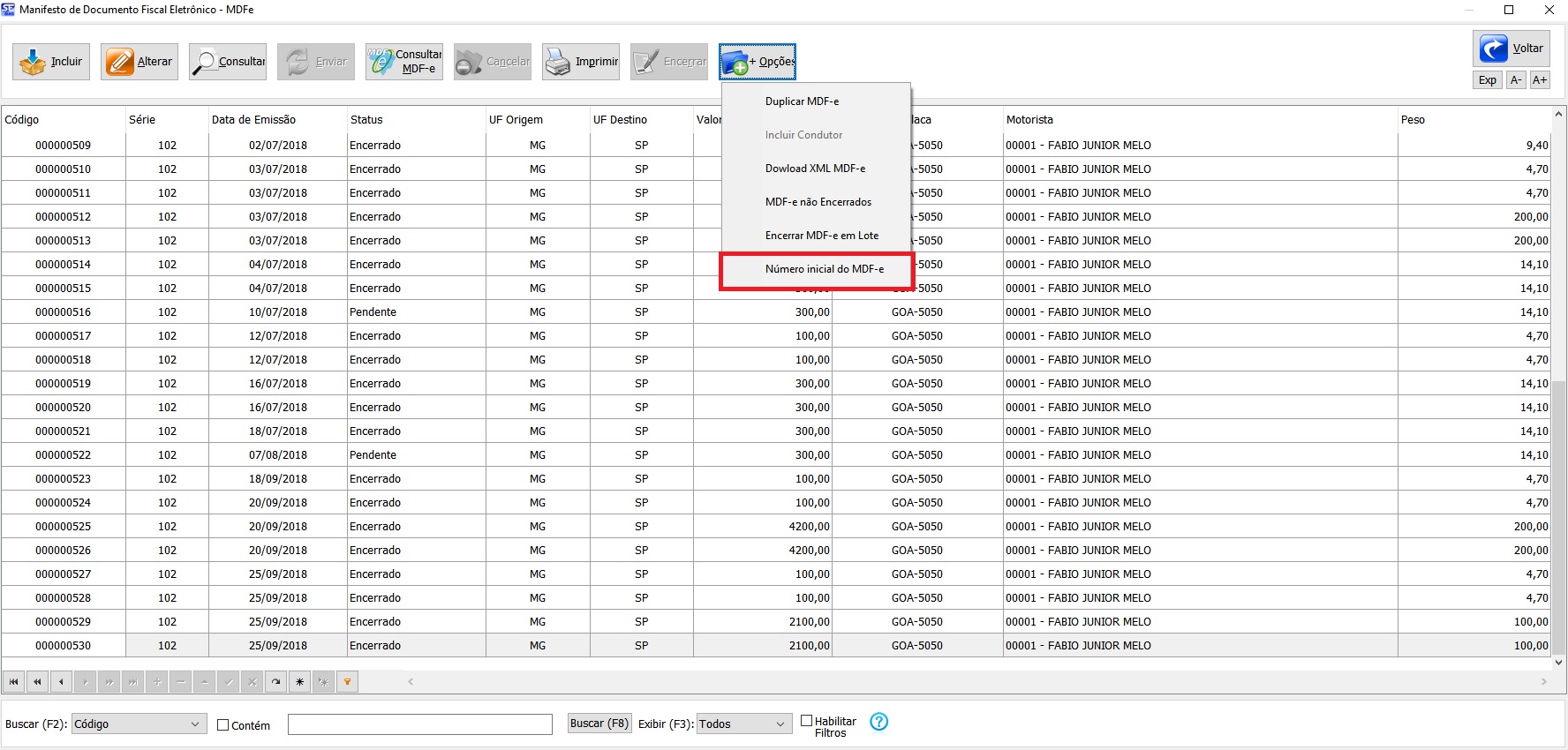Screen dimensions: 1568x750
Task: Click the search text input field
Action: pyautogui.click(x=419, y=724)
